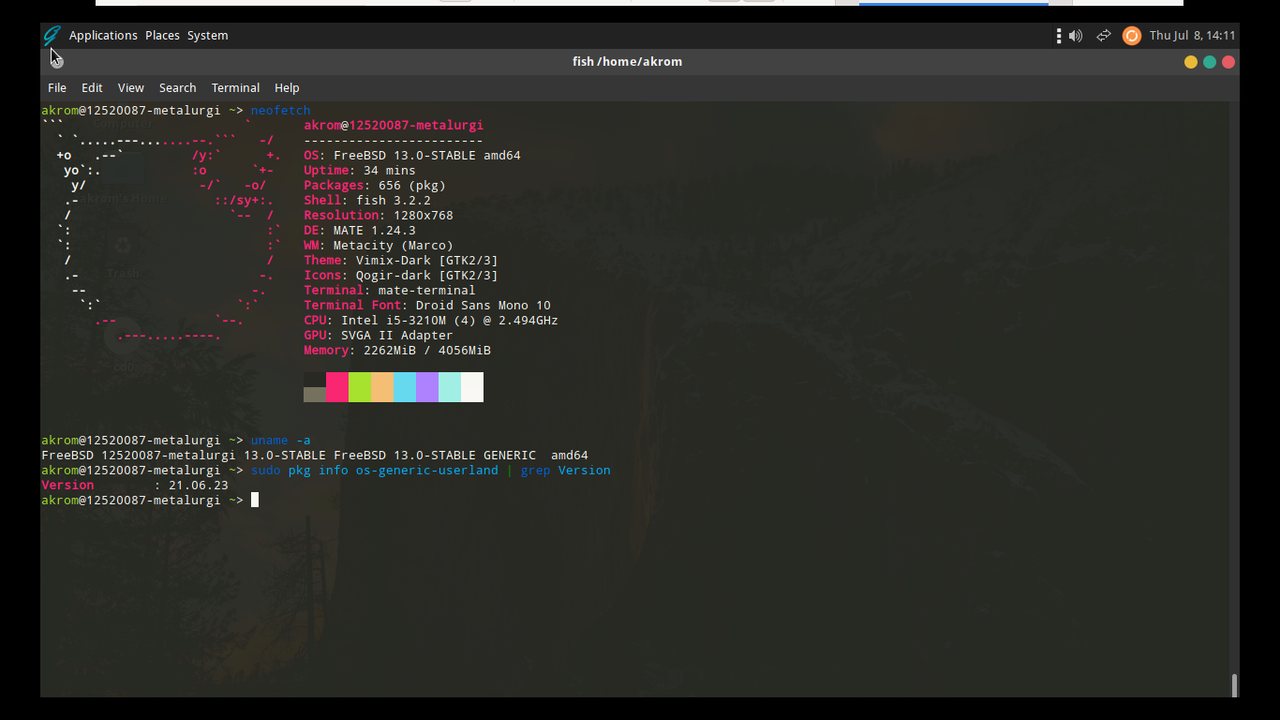
Task: Click the network connection arrows icon
Action: (1103, 36)
